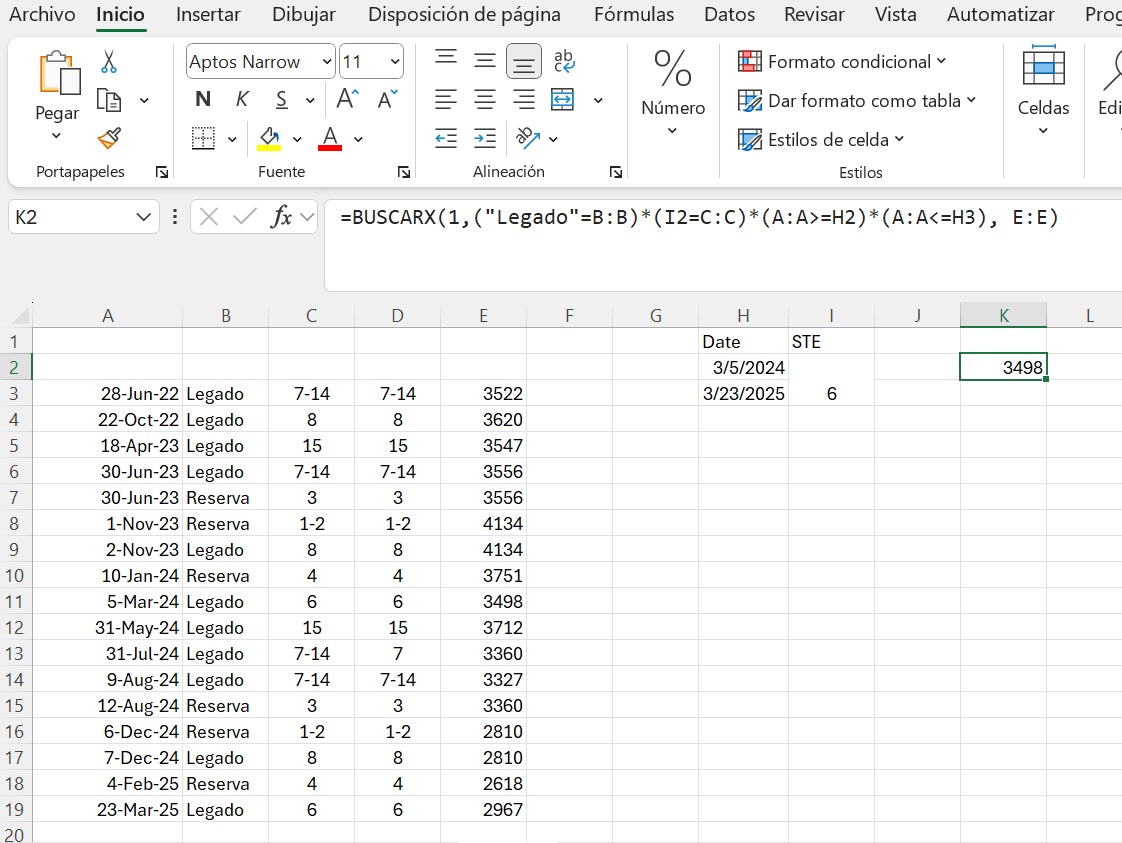Expand the underline style arrow
Viewport: 1122px width, 843px height.
[310, 100]
